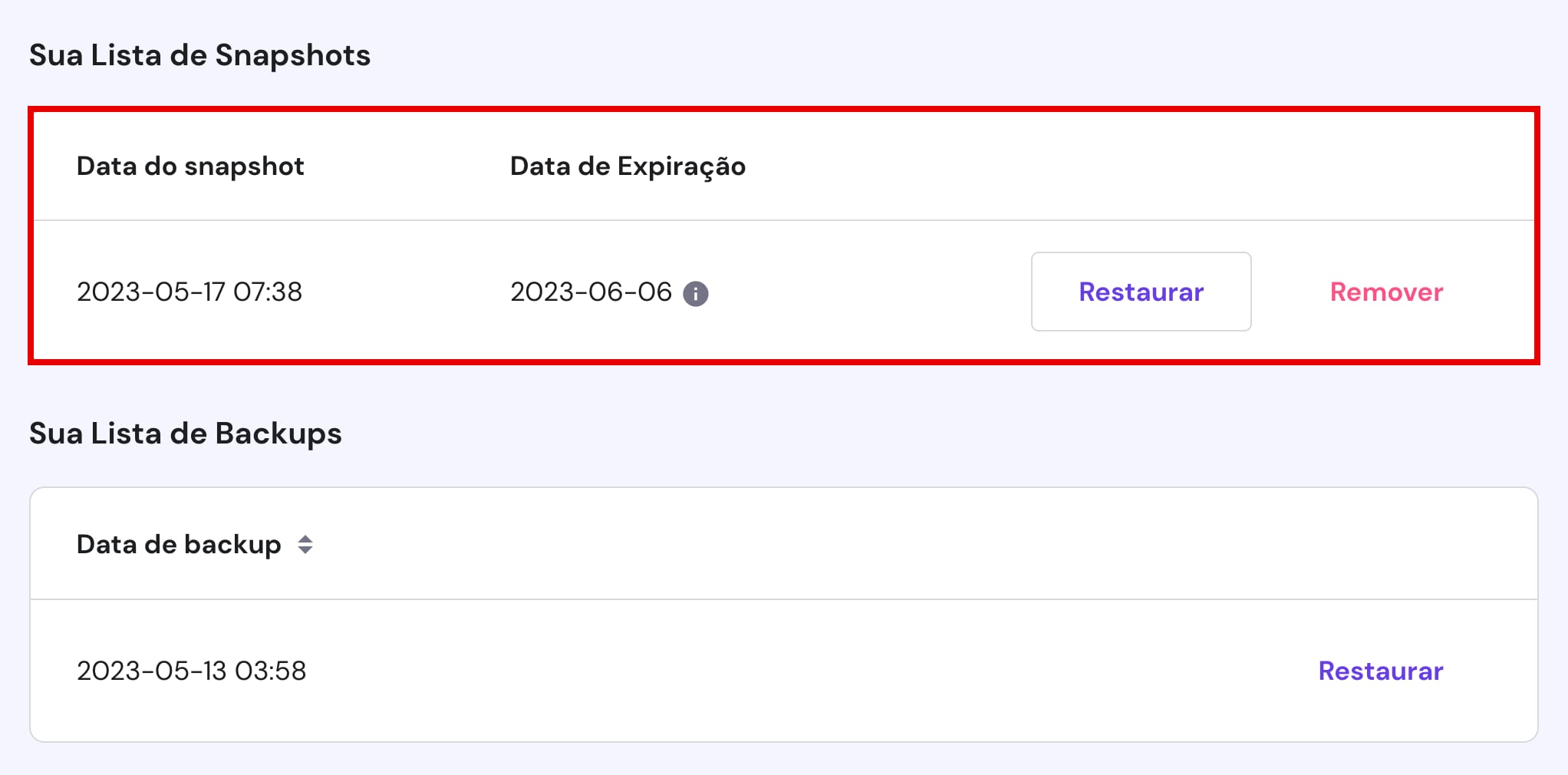Click the sort arrows beside Data de backup
This screenshot has height=775, width=1568.
(306, 545)
